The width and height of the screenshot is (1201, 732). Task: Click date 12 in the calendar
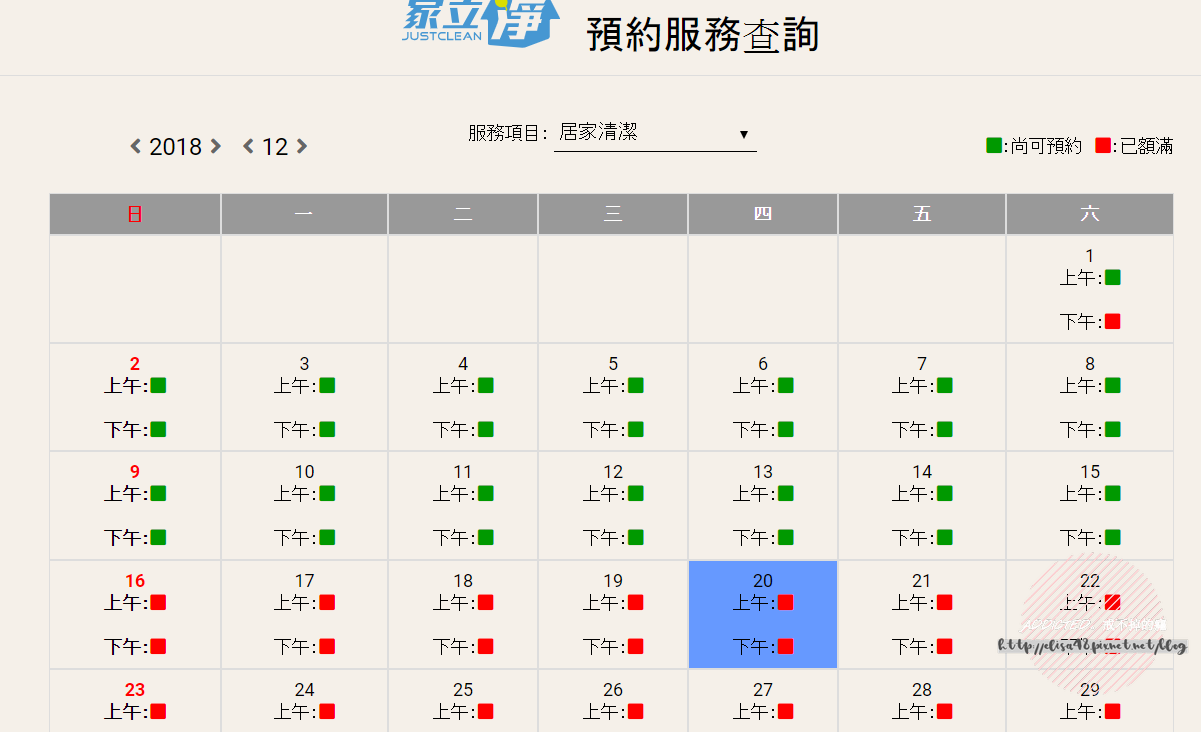point(613,472)
